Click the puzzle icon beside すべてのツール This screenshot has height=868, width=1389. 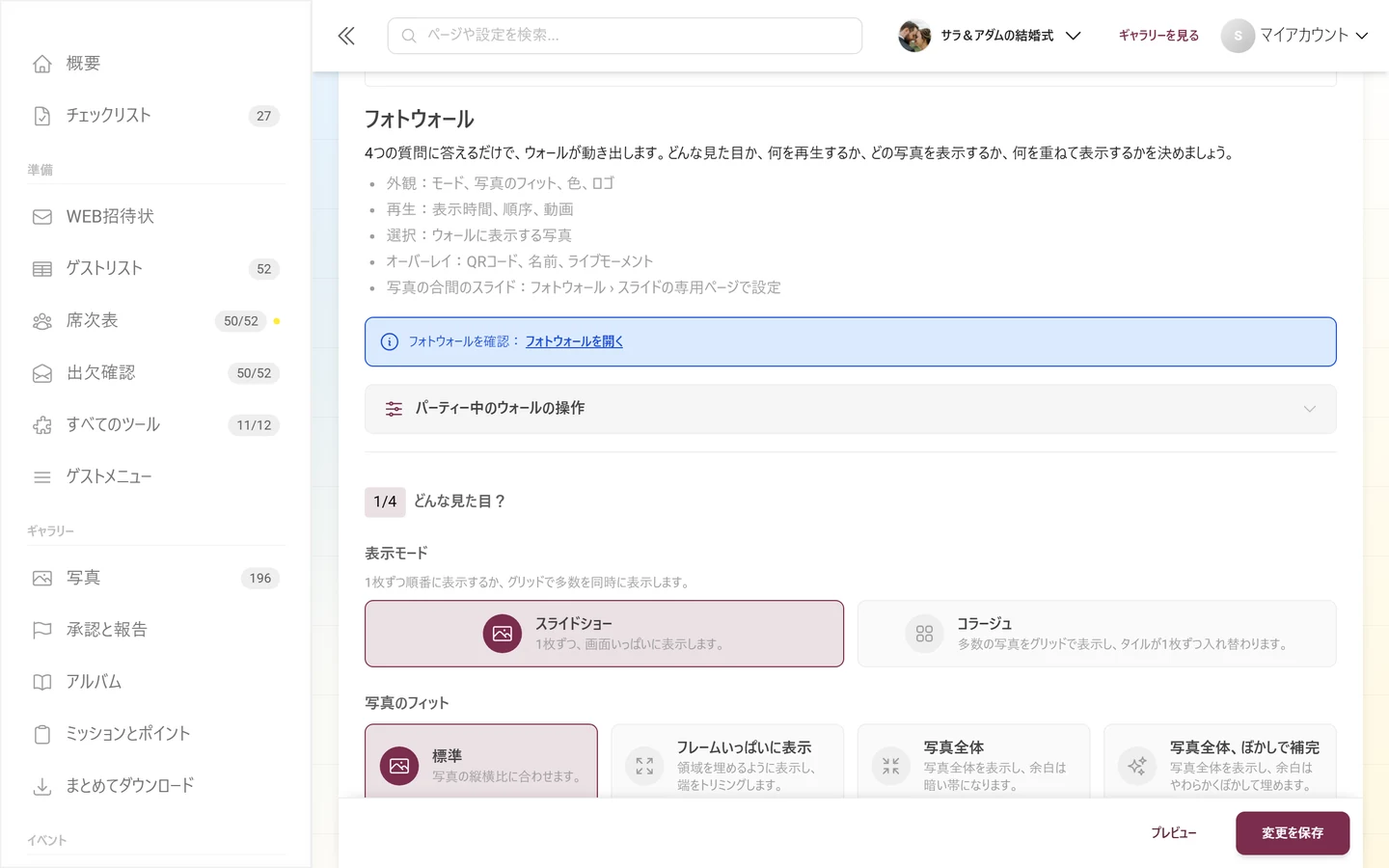(x=42, y=425)
